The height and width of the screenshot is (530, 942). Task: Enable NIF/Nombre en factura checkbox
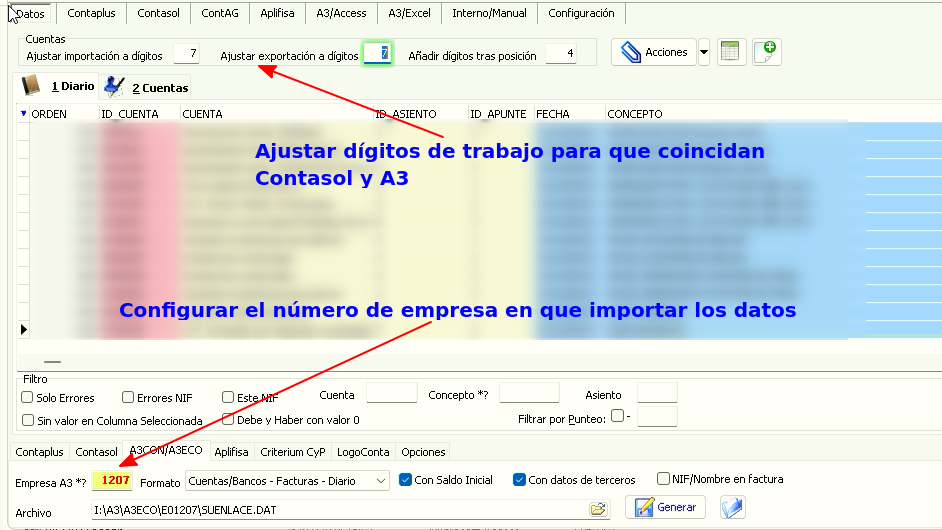click(663, 479)
